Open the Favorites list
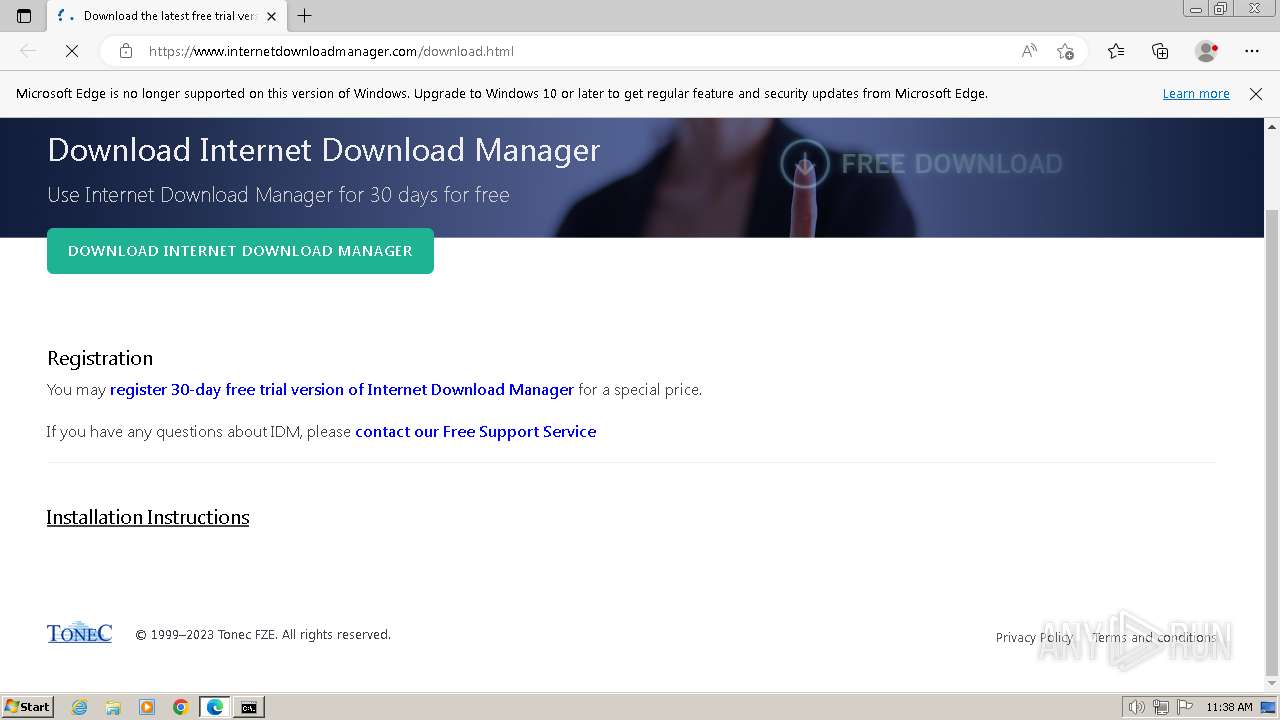Image resolution: width=1280 pixels, height=720 pixels. pyautogui.click(x=1116, y=51)
